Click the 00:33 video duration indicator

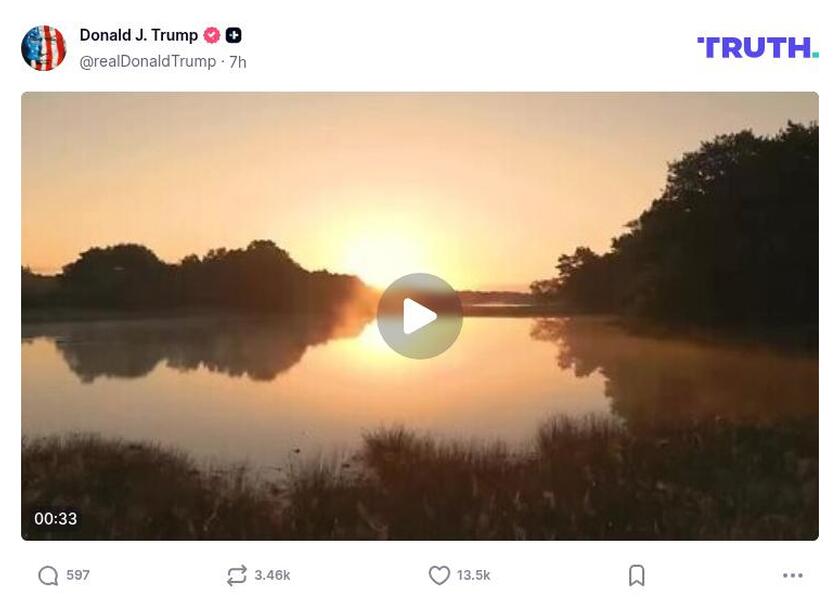[x=56, y=518]
